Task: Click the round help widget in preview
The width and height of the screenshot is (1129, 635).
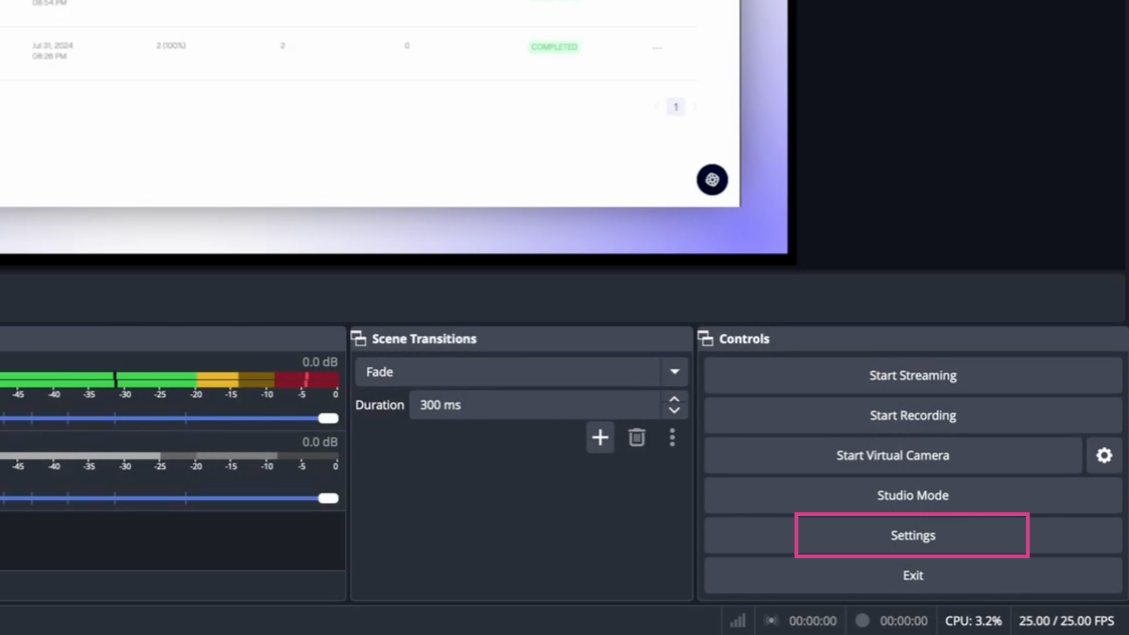Action: click(712, 180)
